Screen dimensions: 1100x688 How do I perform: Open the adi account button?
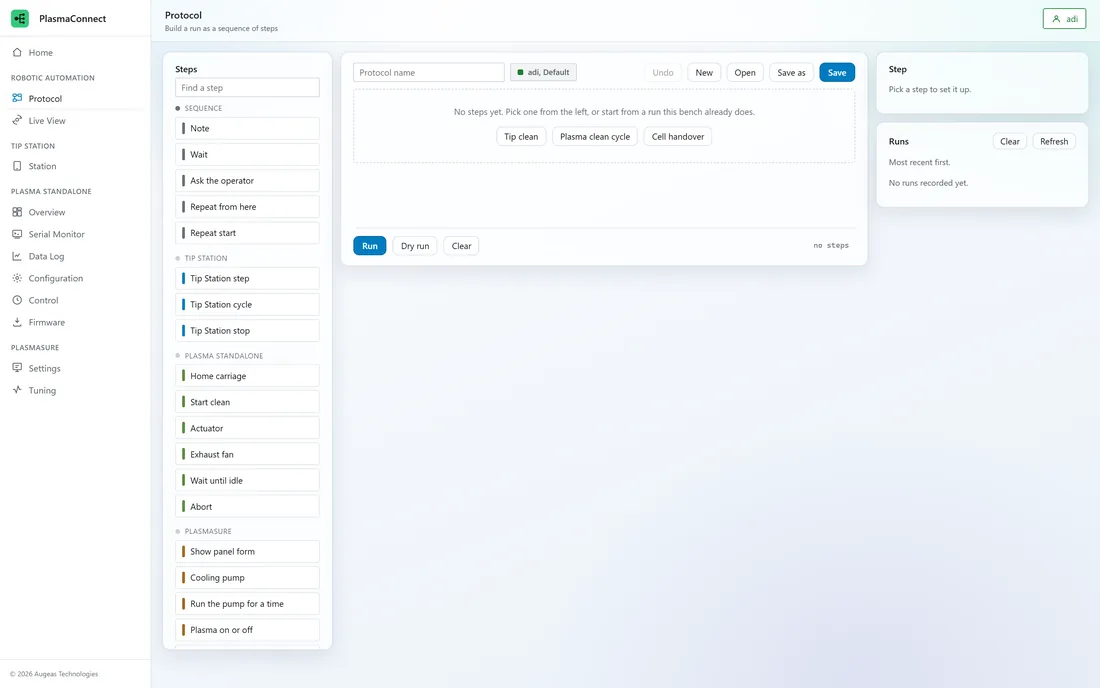click(1064, 19)
